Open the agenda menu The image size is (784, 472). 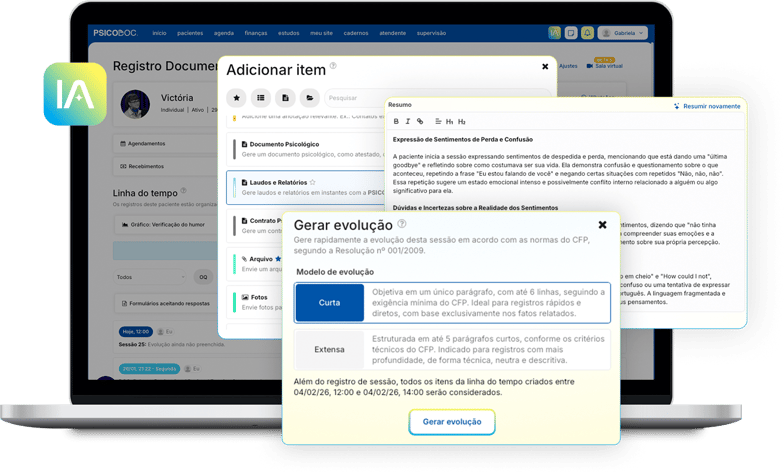(224, 33)
